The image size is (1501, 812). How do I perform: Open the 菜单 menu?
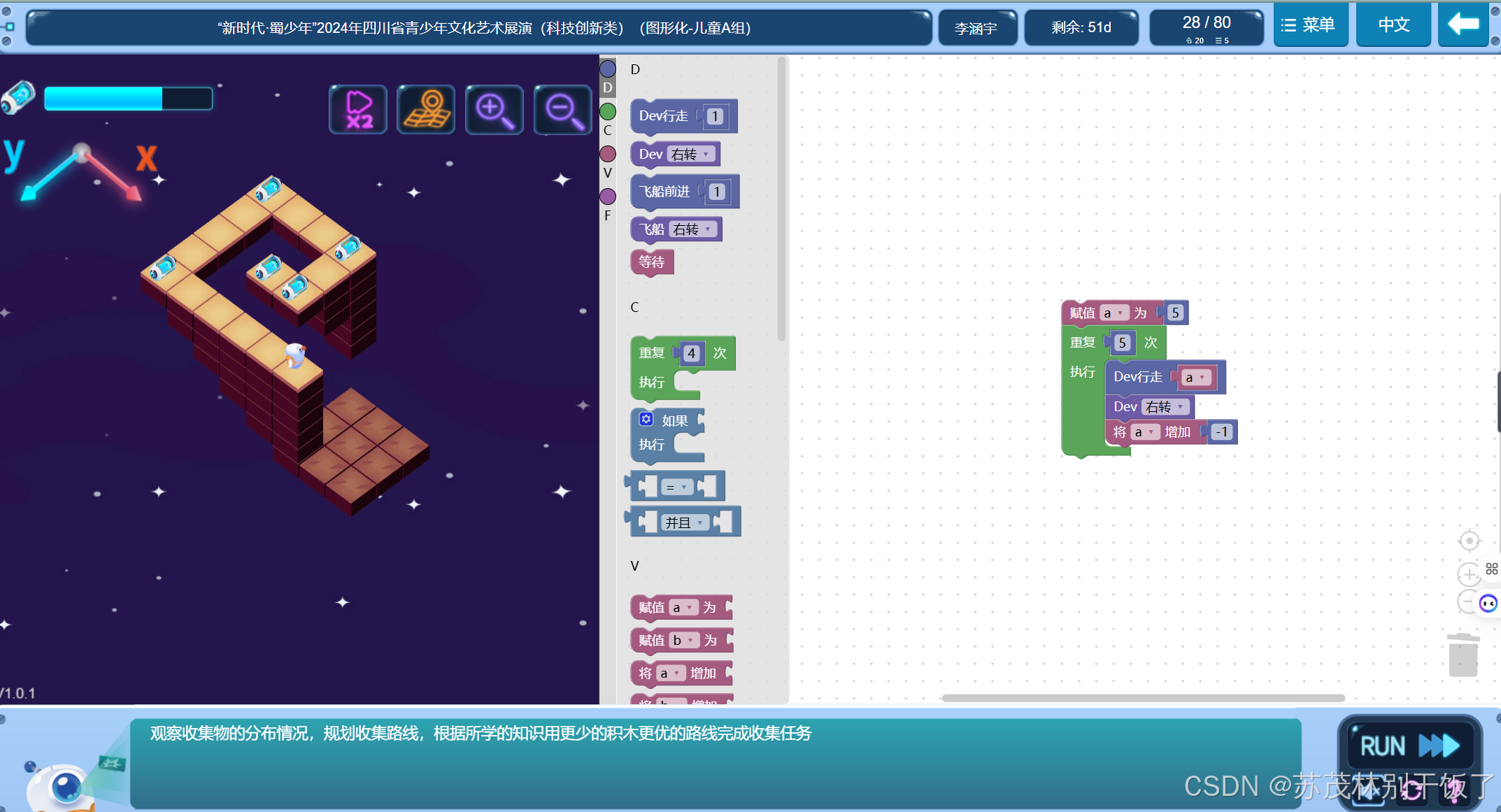coord(1309,25)
